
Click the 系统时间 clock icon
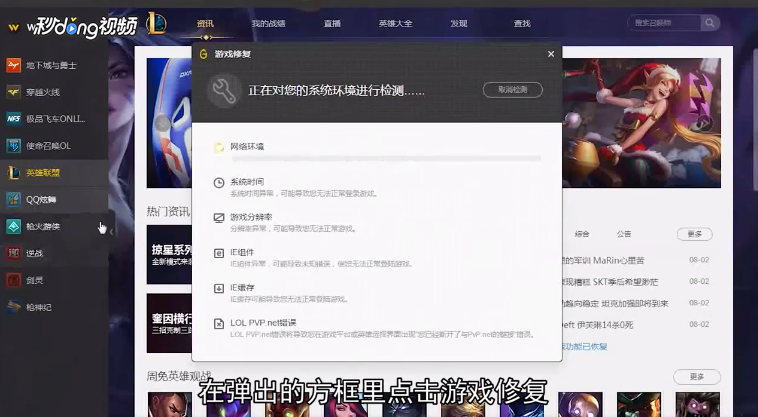click(219, 183)
